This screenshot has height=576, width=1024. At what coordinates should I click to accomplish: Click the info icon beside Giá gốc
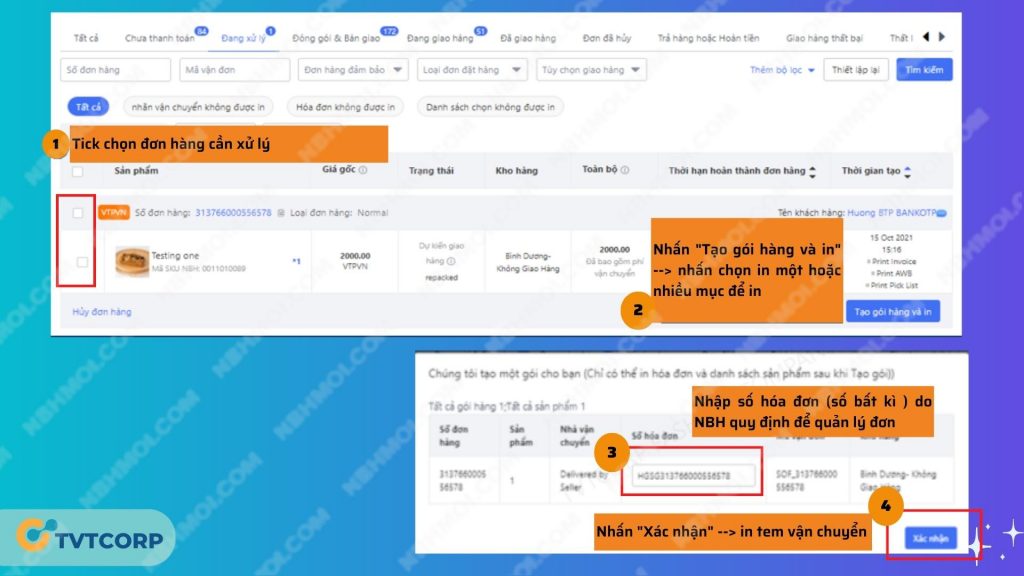coord(363,171)
